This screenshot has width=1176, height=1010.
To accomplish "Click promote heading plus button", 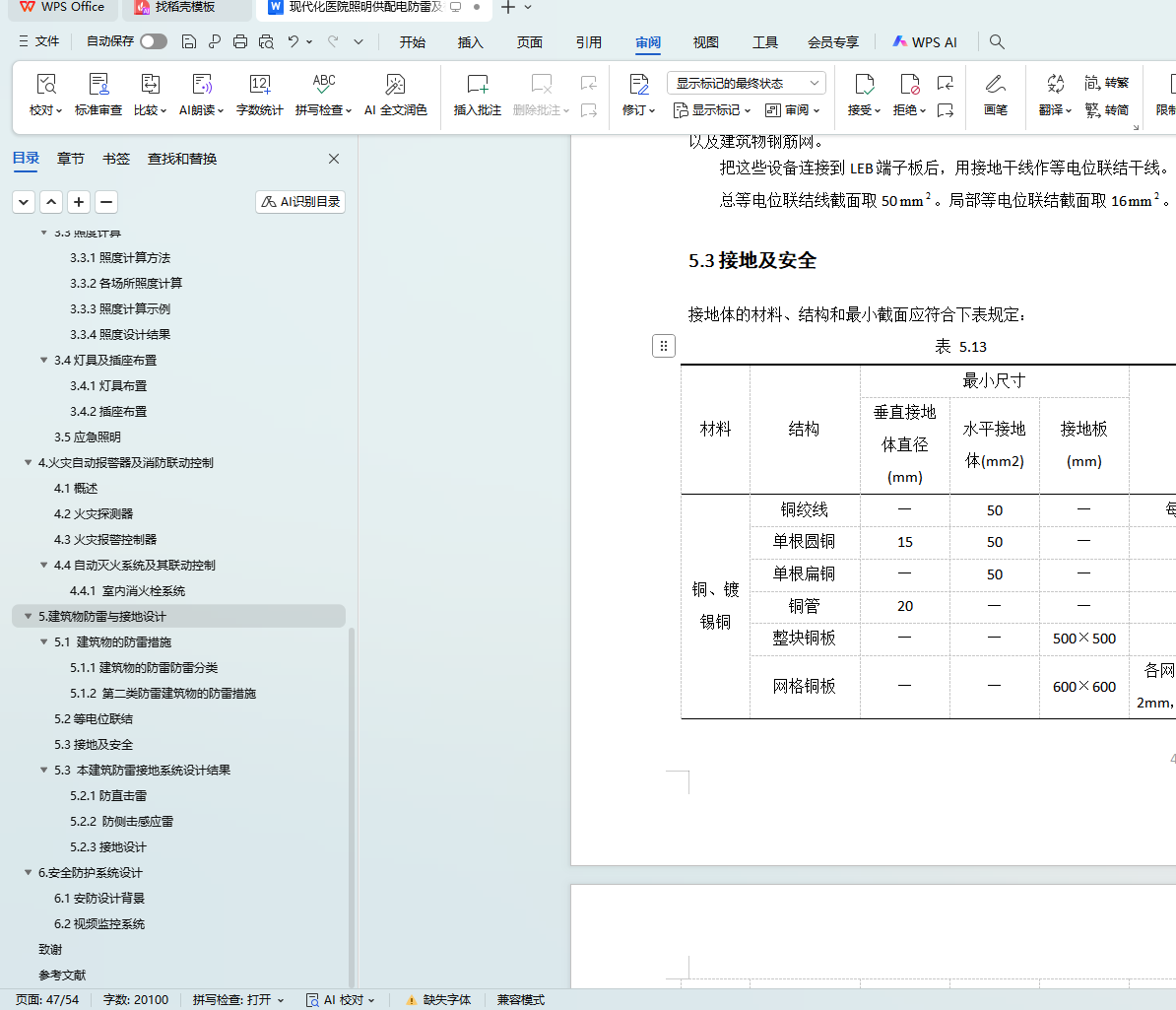I will [79, 202].
